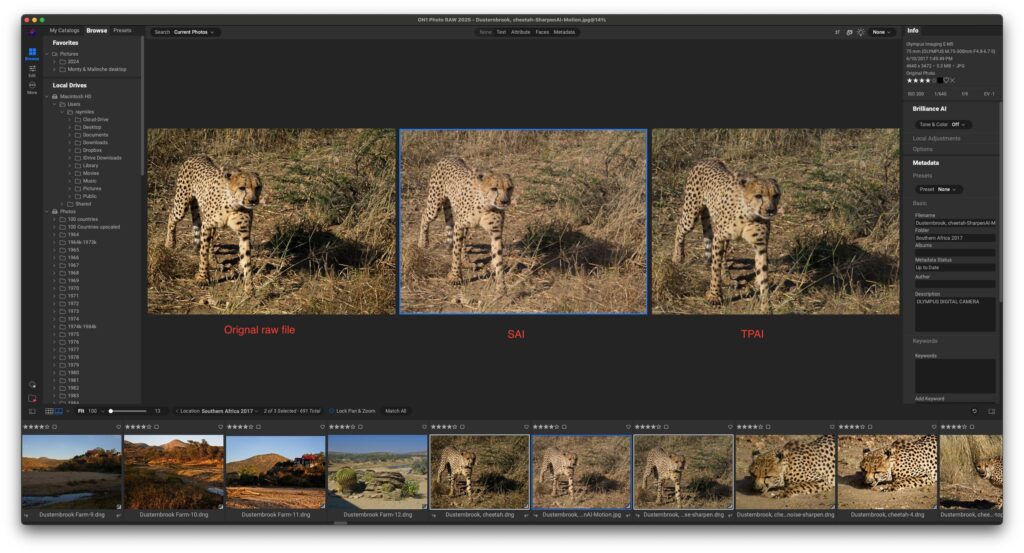The image size is (1024, 553).
Task: Switch to the Browse tab
Action: pos(97,31)
